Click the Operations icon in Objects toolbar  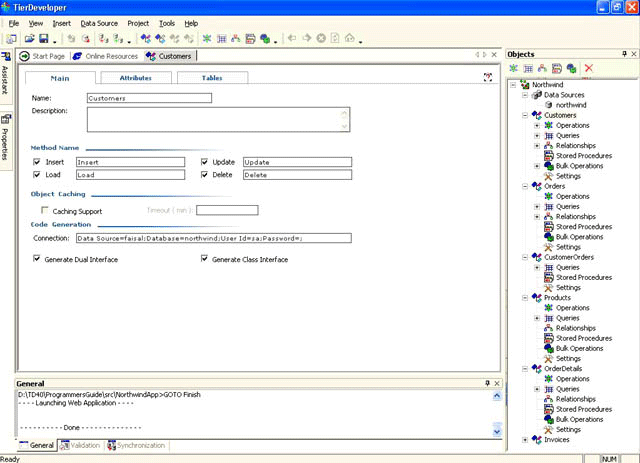tap(514, 68)
